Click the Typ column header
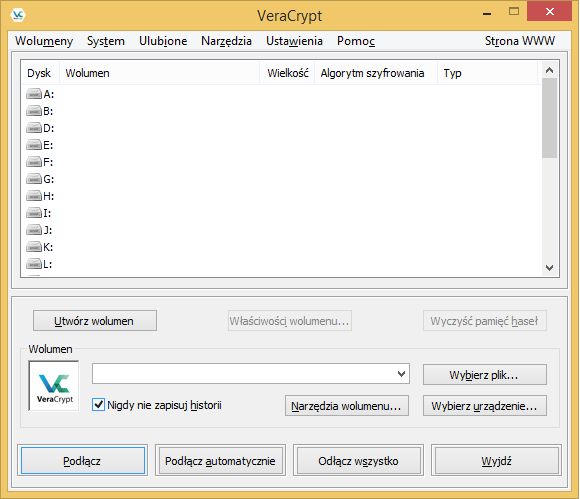The width and height of the screenshot is (580, 499). [x=488, y=73]
